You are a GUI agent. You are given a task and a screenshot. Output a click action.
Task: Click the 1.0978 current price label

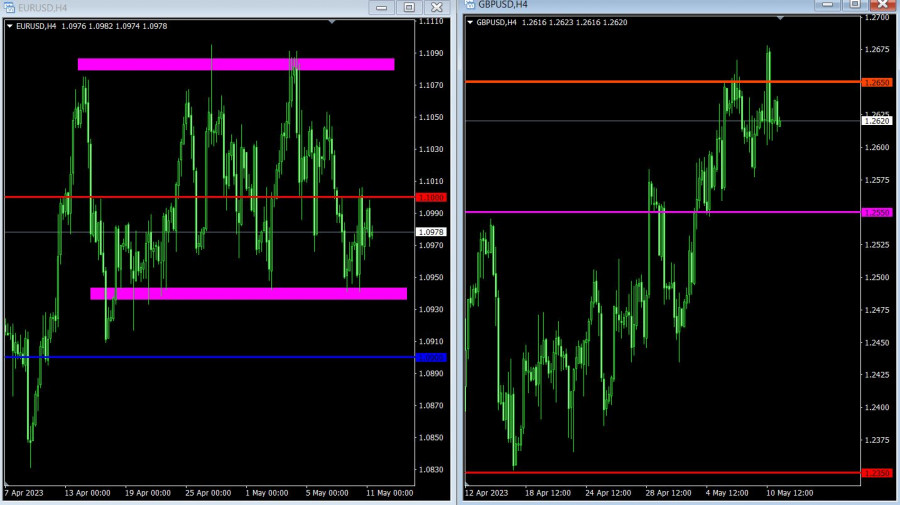point(431,232)
